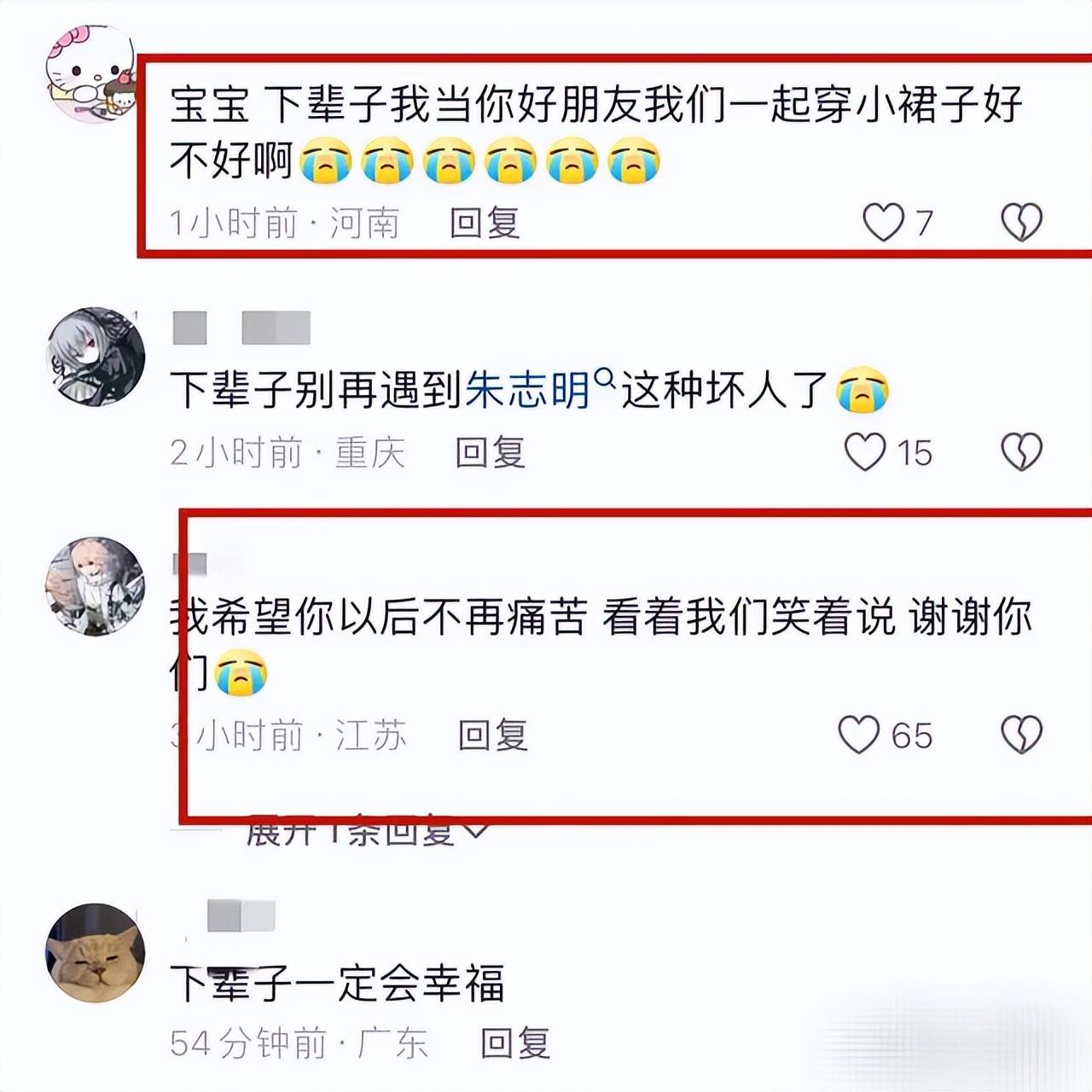
Task: Open the Hello Kitty avatar profile
Action: 91,74
